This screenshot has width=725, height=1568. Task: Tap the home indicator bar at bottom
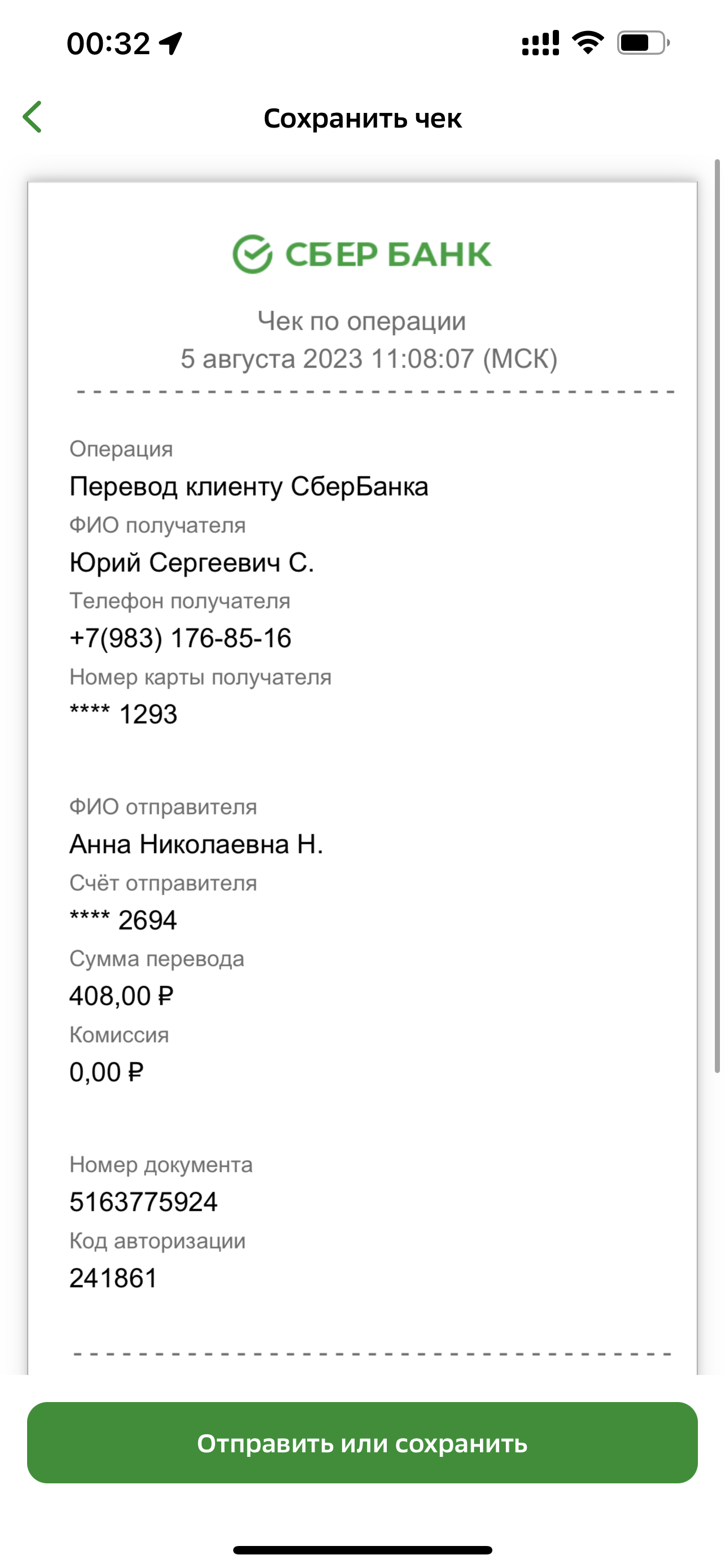(362, 1551)
